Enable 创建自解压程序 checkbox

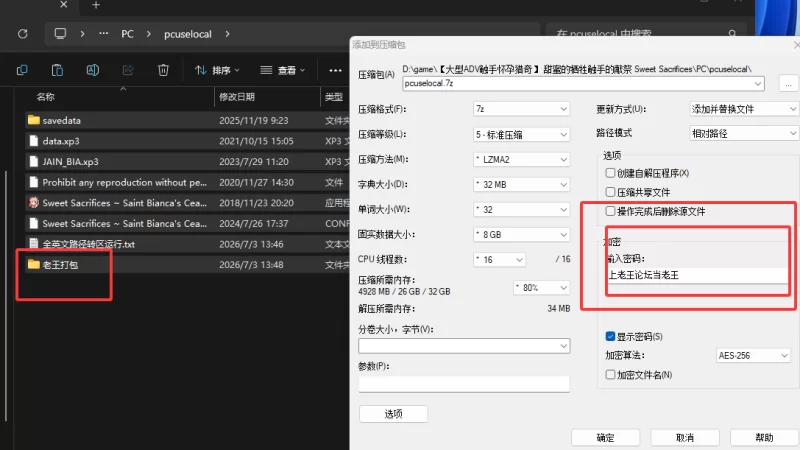point(610,173)
